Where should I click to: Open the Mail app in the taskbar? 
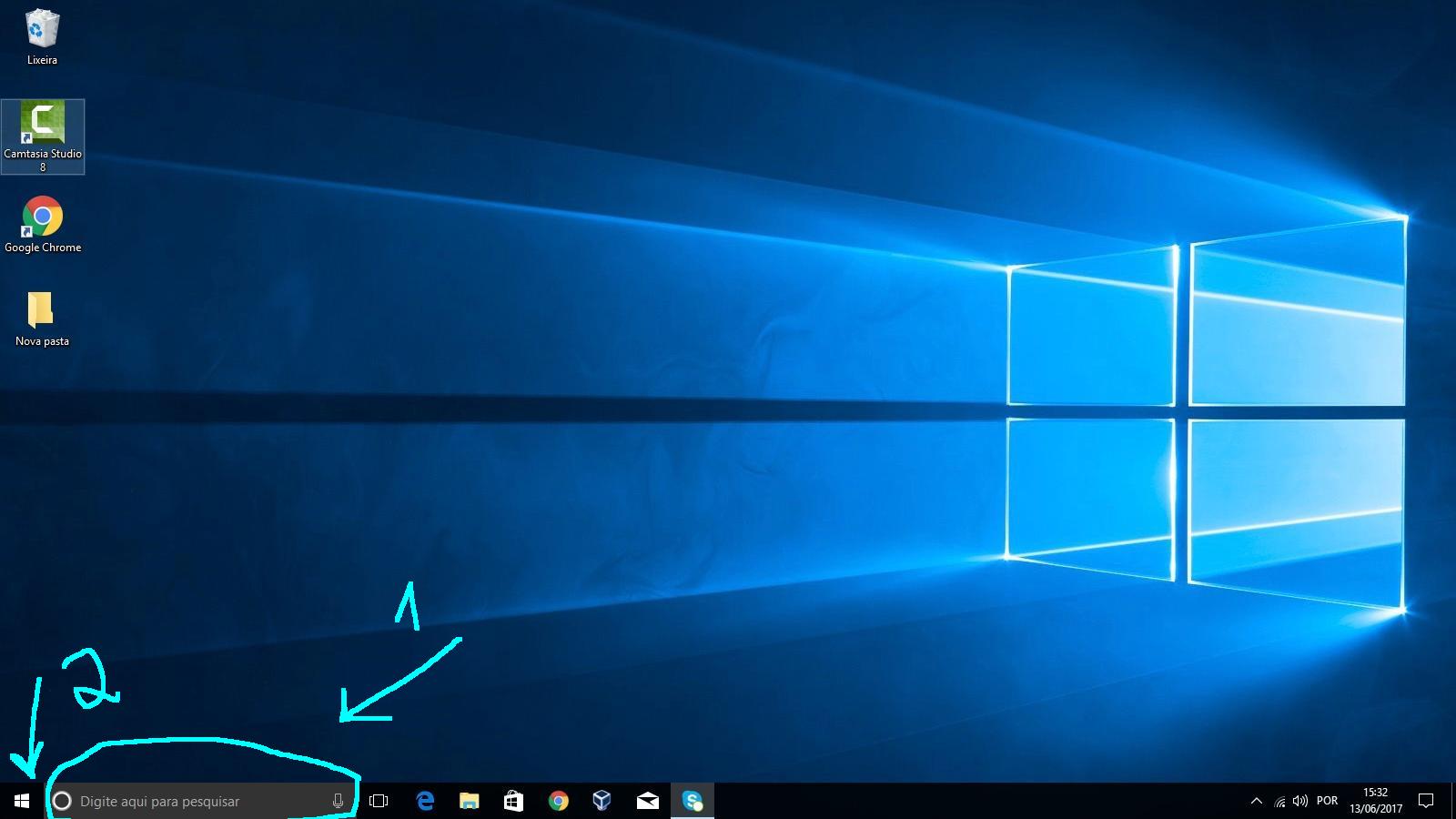pos(647,801)
